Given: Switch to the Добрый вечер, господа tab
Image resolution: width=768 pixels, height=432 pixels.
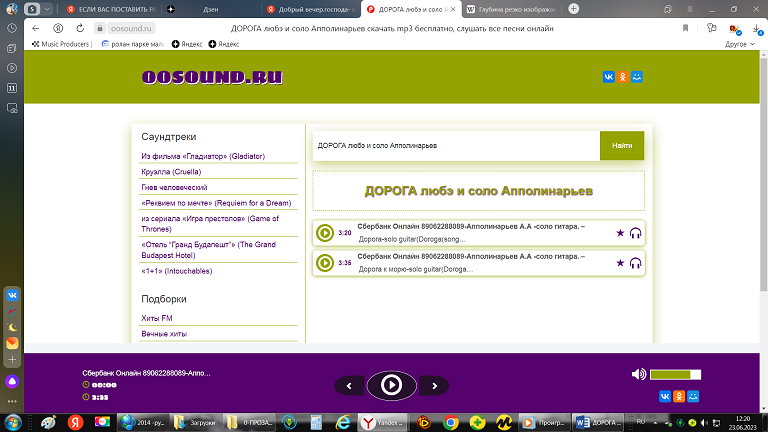Looking at the screenshot, I should point(311,9).
